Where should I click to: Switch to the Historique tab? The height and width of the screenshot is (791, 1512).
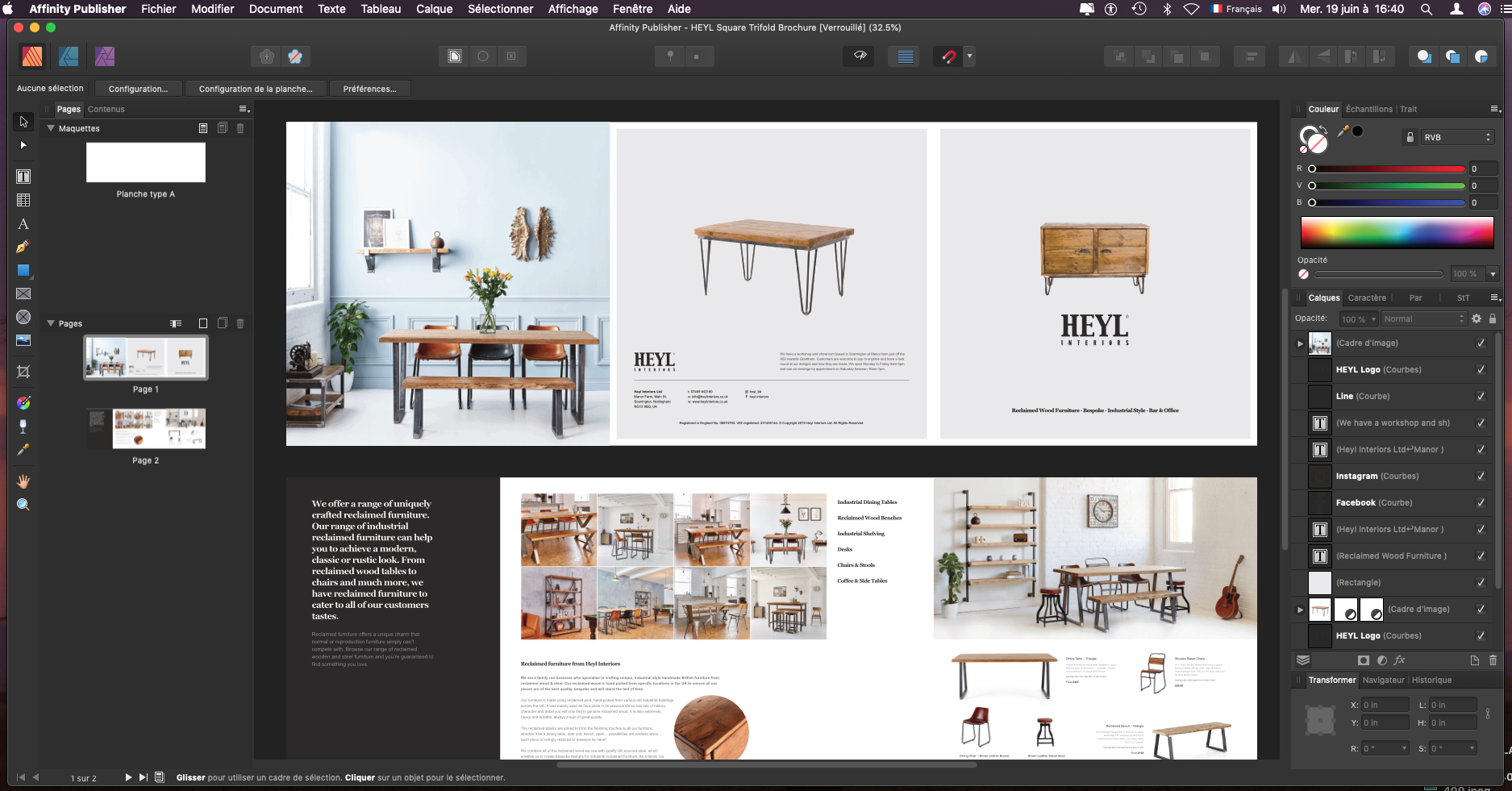click(x=1431, y=680)
